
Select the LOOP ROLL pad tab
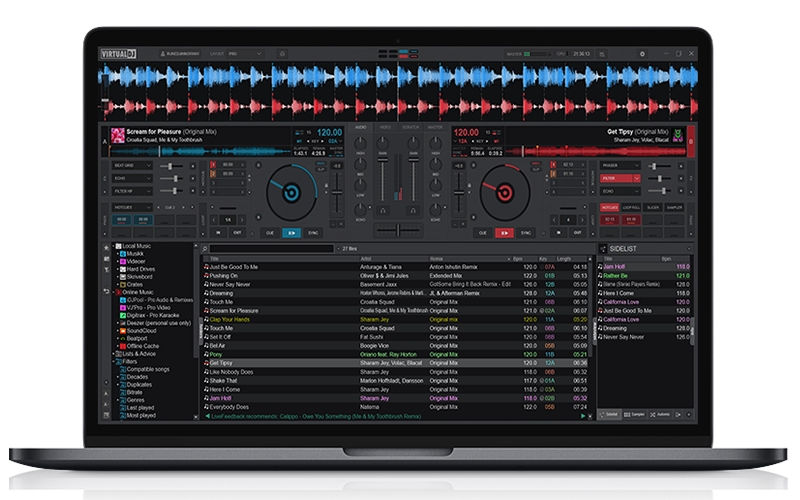631,208
